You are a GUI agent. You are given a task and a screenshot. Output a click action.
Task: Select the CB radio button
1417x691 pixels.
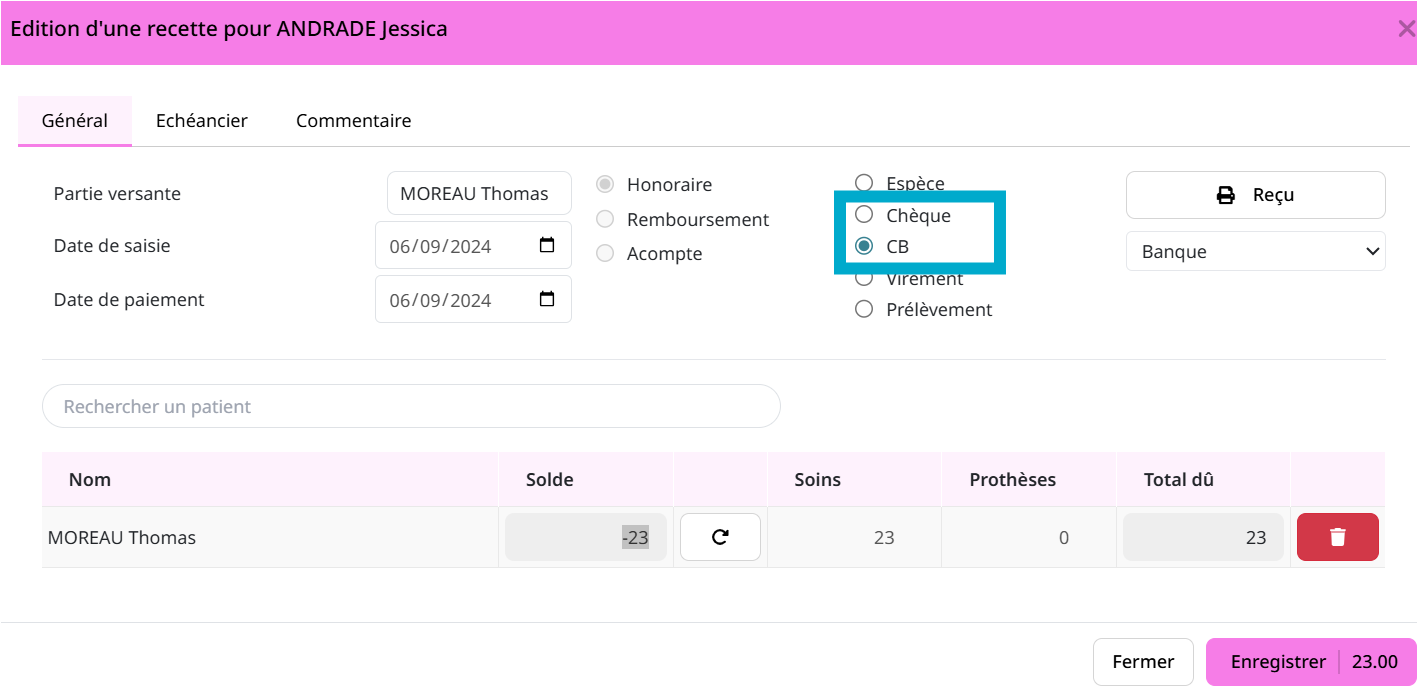click(864, 246)
